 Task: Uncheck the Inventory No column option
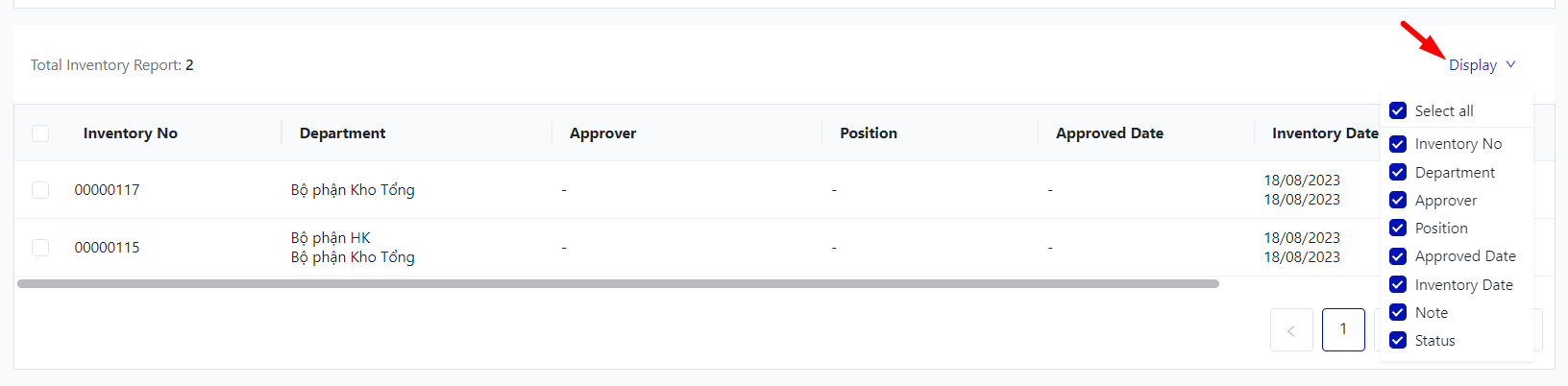coord(1398,144)
